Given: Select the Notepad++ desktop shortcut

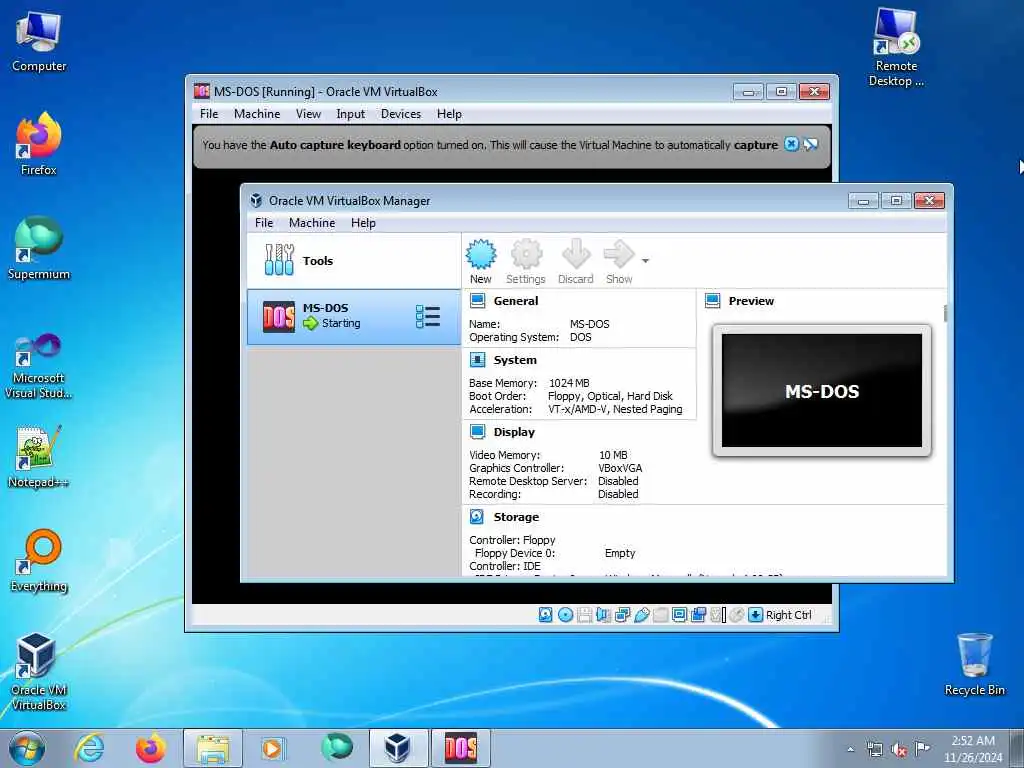Looking at the screenshot, I should (x=39, y=456).
